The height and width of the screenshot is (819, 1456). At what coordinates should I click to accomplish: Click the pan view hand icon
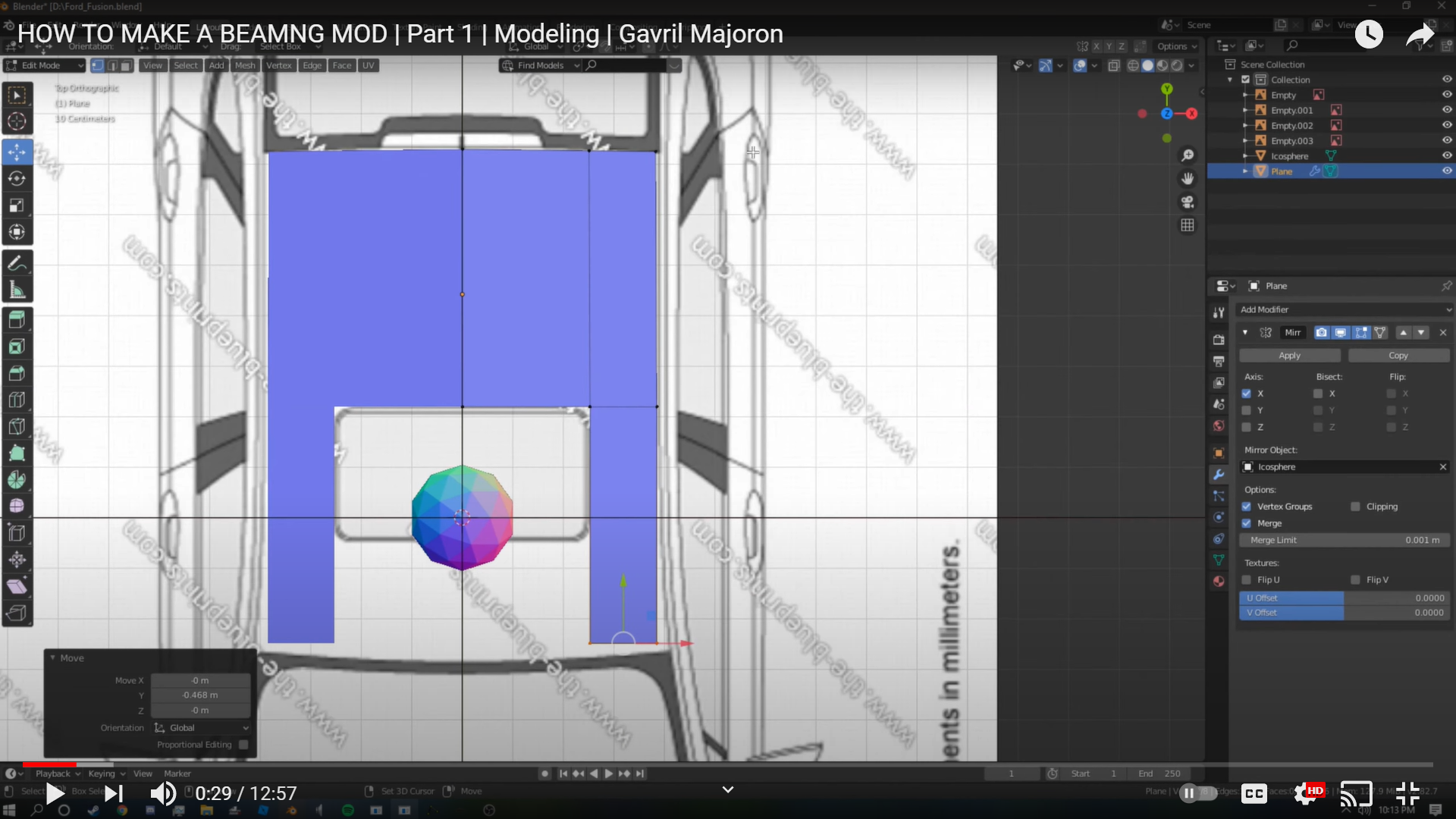click(x=1188, y=179)
